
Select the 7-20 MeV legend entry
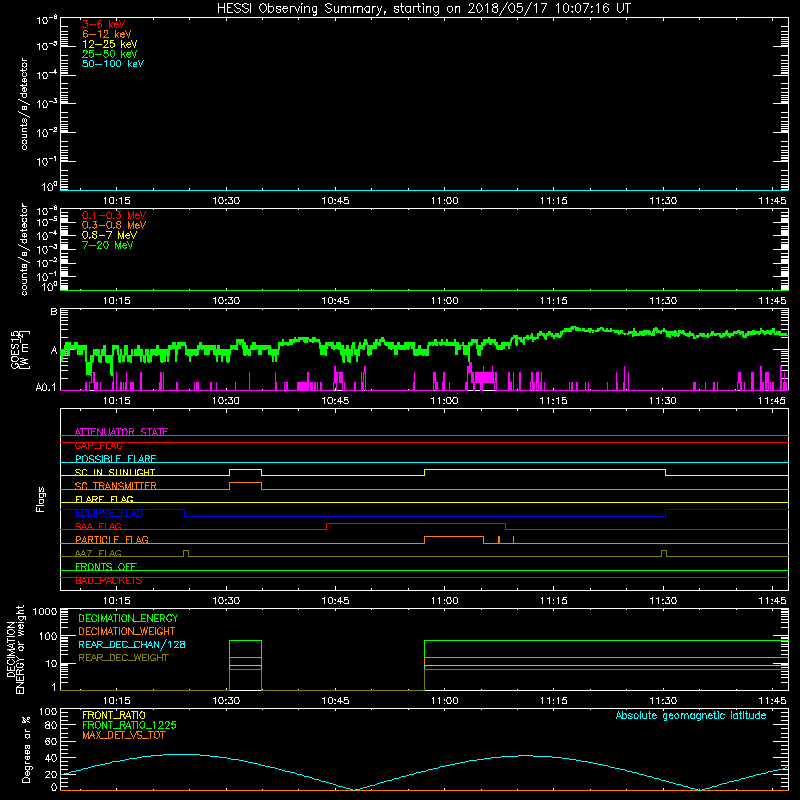click(107, 245)
